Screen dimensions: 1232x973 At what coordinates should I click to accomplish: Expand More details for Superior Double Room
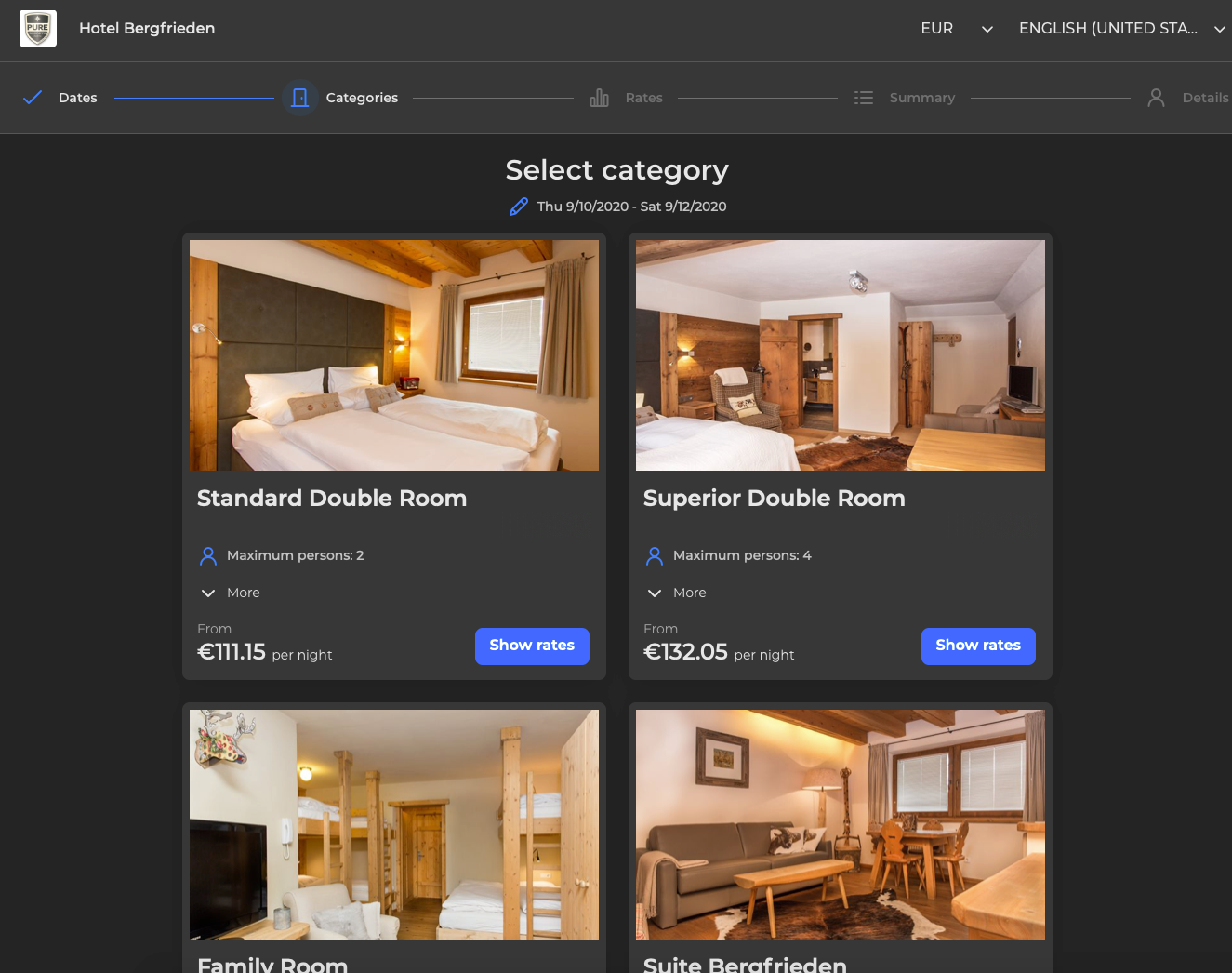[x=677, y=593]
